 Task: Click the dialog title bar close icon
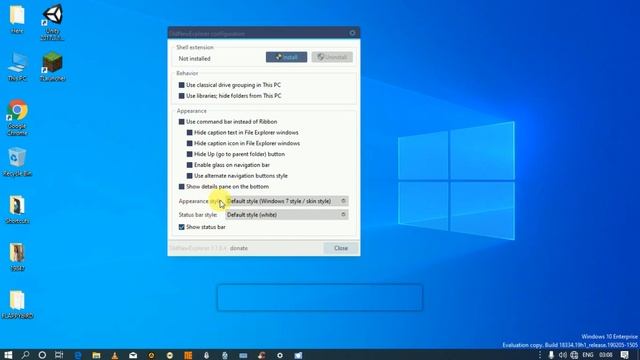click(352, 33)
